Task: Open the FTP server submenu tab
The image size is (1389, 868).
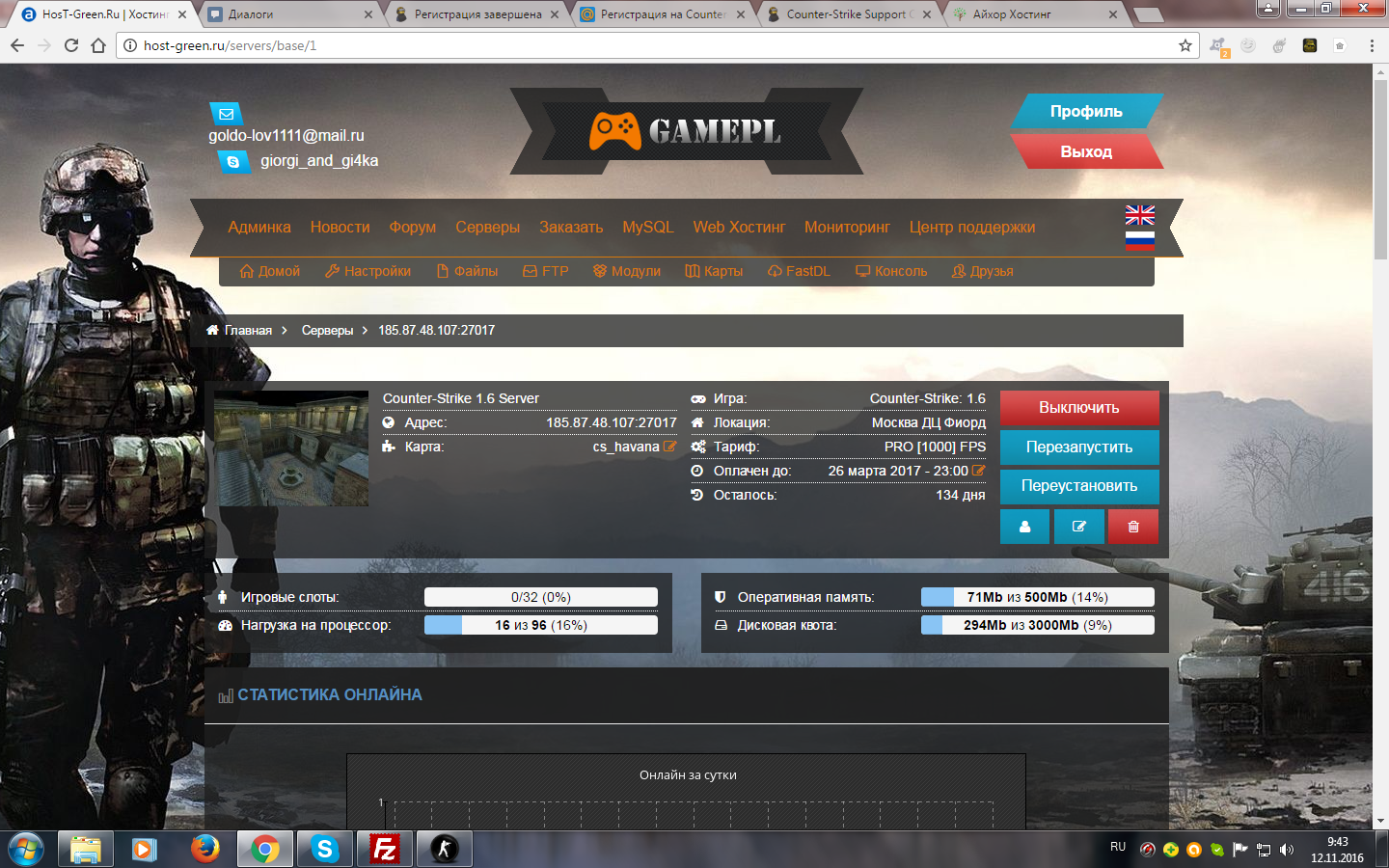Action: click(x=546, y=271)
